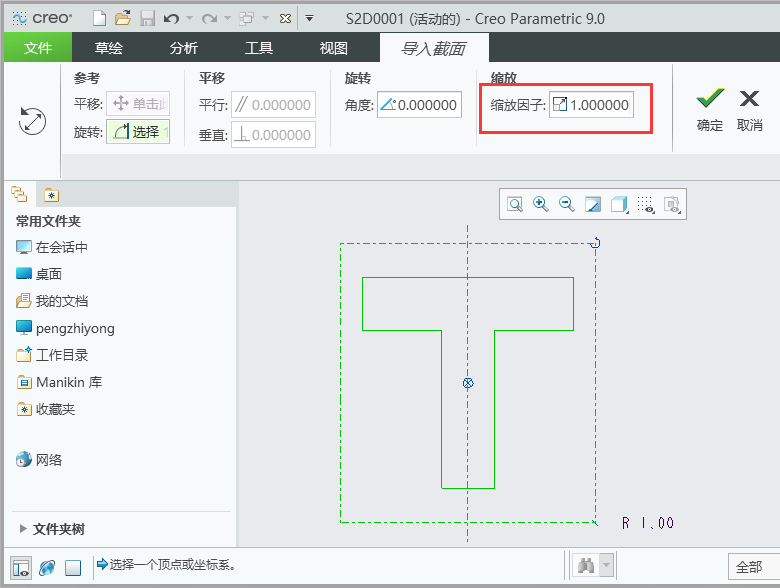Viewport: 780px width, 588px height.
Task: Confirm with the 确定 checkmark
Action: coord(710,110)
